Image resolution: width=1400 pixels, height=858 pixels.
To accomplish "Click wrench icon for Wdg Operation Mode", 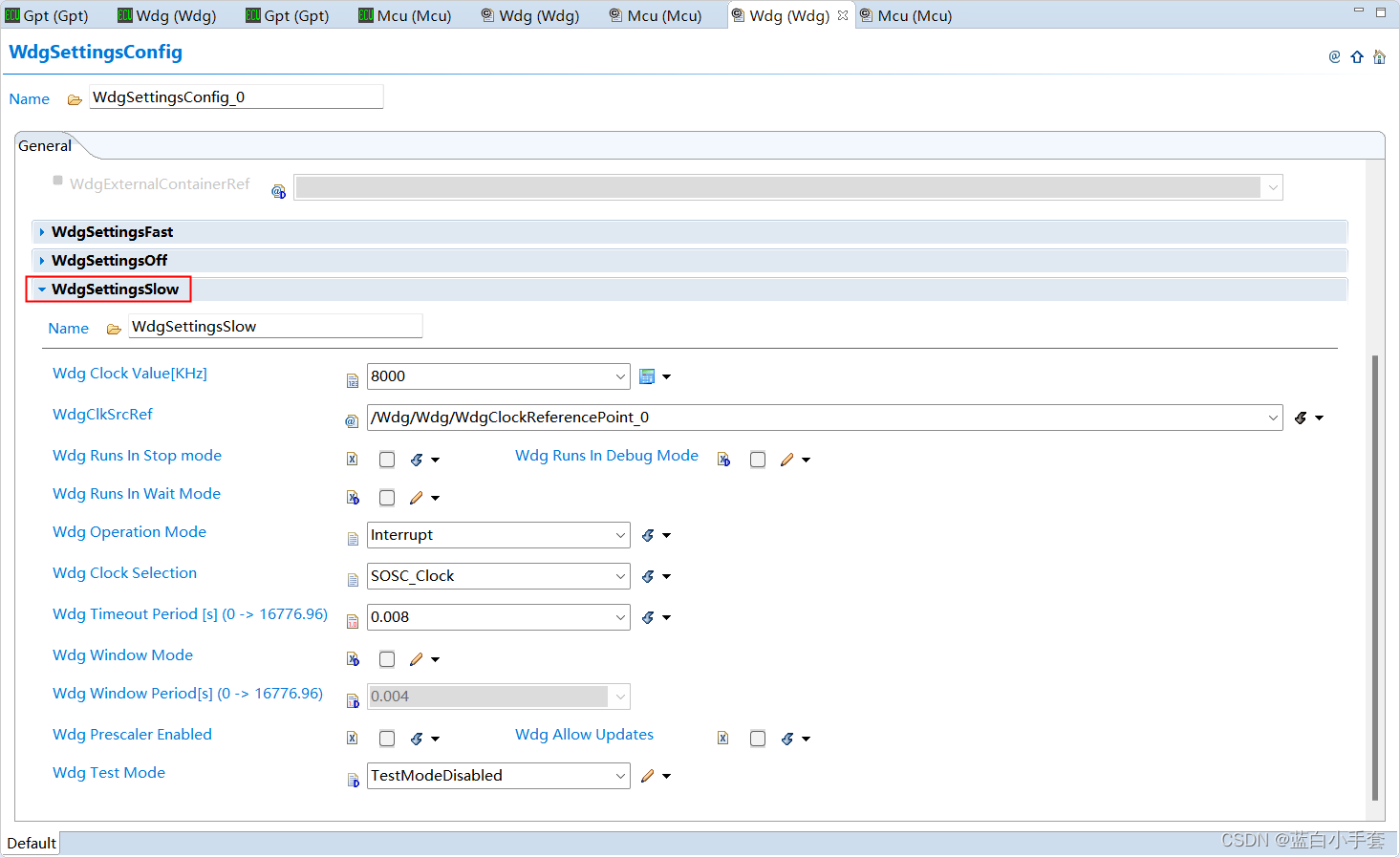I will (x=648, y=535).
